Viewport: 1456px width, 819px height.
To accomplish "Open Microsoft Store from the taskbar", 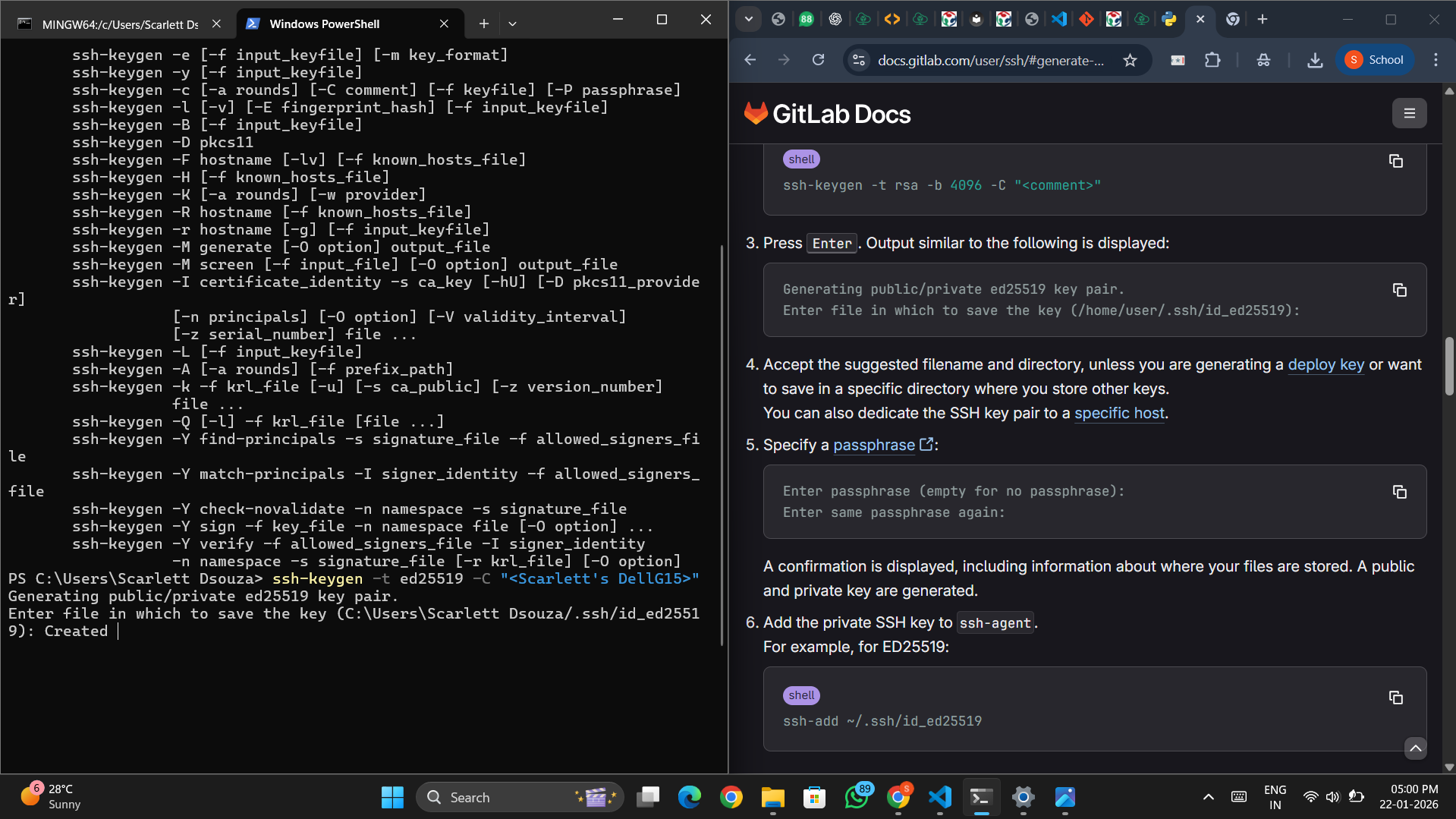I will pos(814,797).
